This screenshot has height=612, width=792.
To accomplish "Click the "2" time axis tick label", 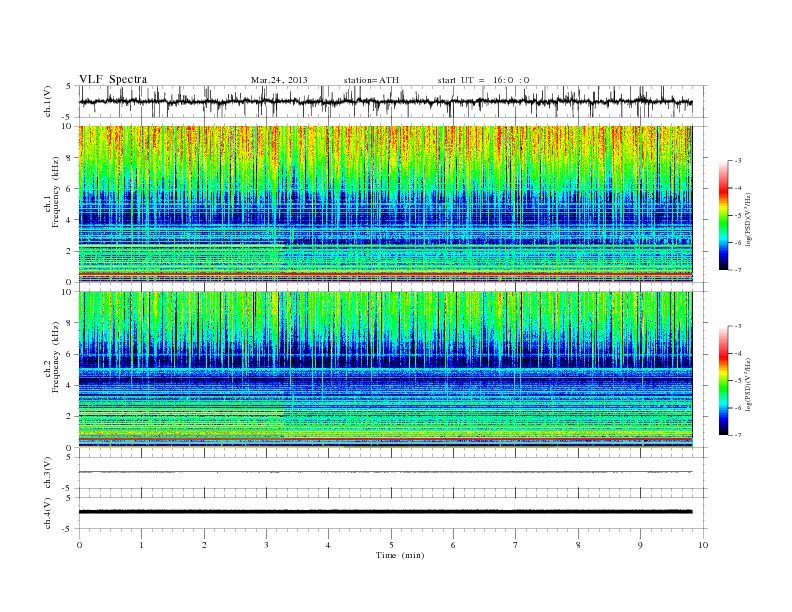I will [204, 545].
